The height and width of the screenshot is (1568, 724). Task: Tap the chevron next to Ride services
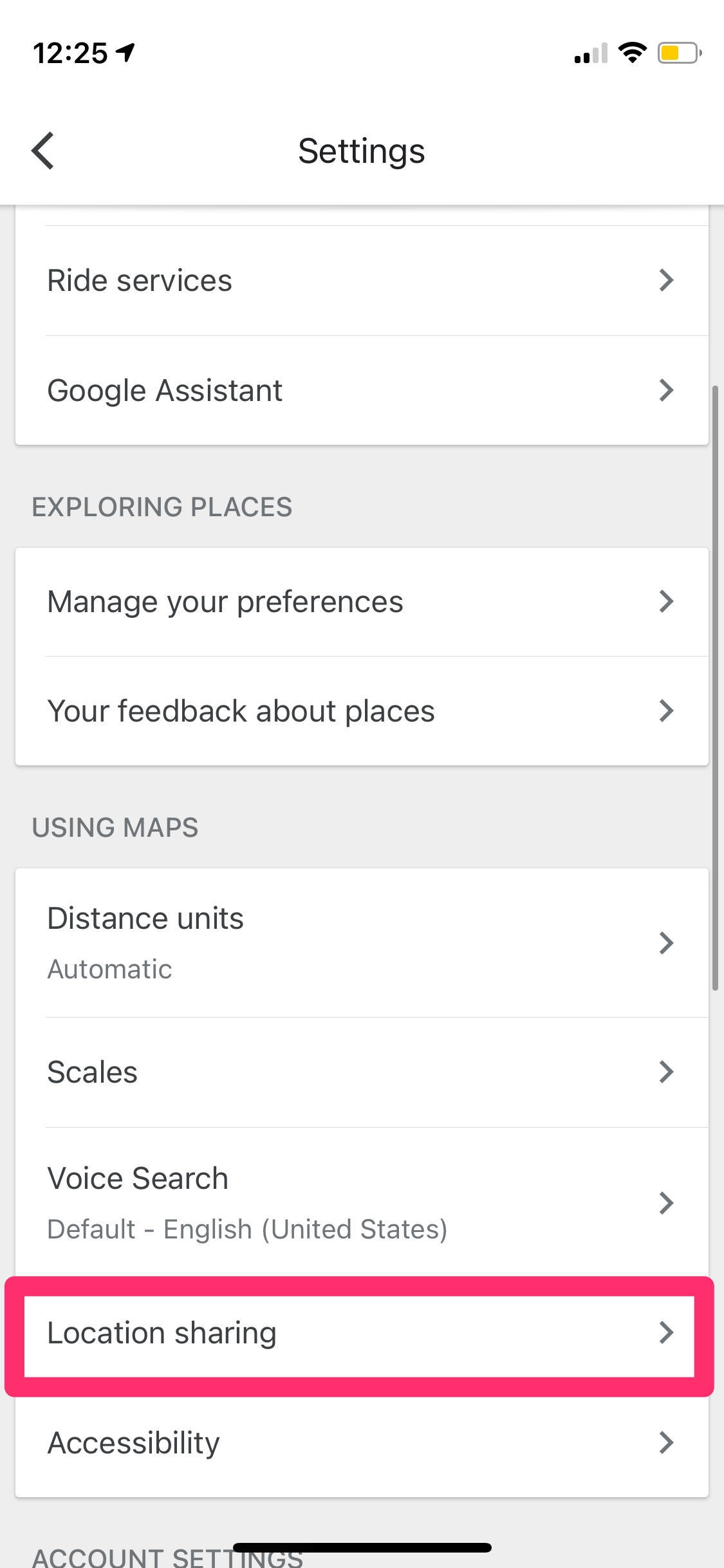[666, 280]
